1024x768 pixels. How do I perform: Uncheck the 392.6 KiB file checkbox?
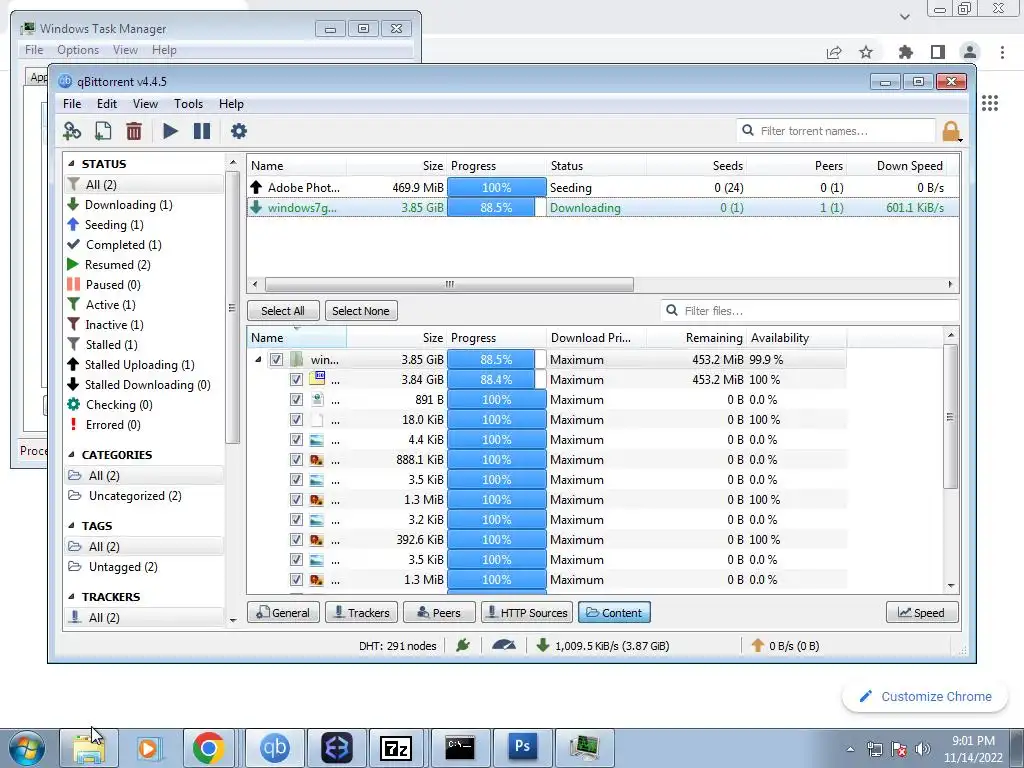[296, 540]
